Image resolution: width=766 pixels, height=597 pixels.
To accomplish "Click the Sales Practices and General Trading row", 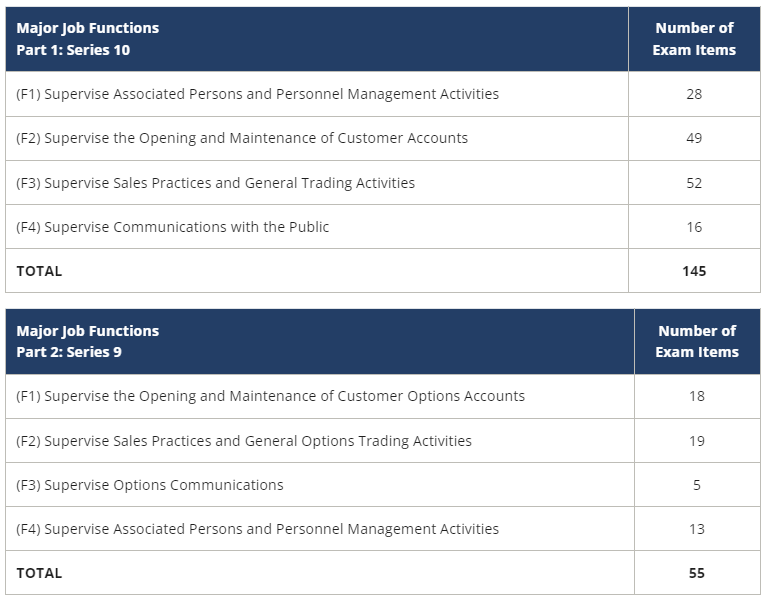I will point(215,183).
